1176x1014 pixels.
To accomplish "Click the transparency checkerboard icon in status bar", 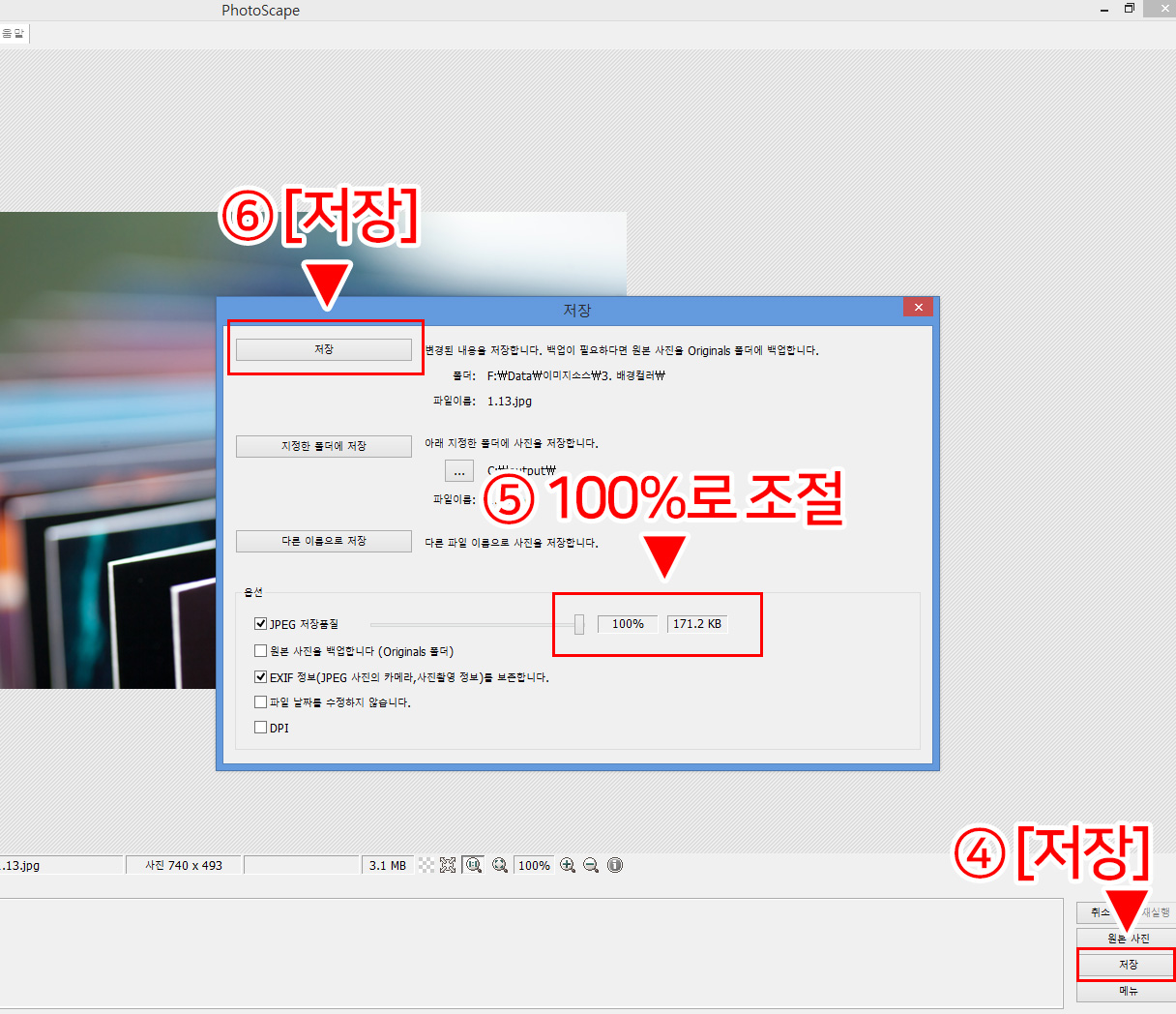I will tap(426, 865).
